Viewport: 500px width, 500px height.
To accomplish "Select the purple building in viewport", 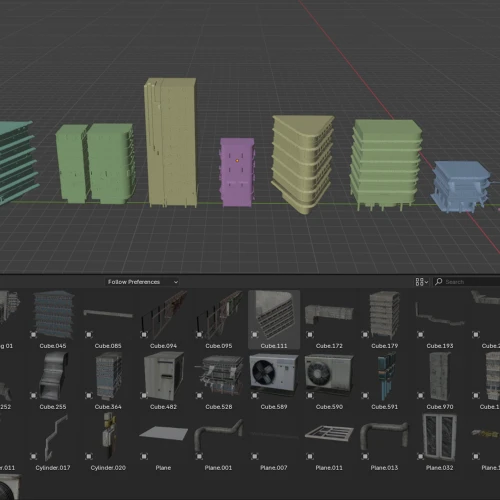I will coord(237,172).
